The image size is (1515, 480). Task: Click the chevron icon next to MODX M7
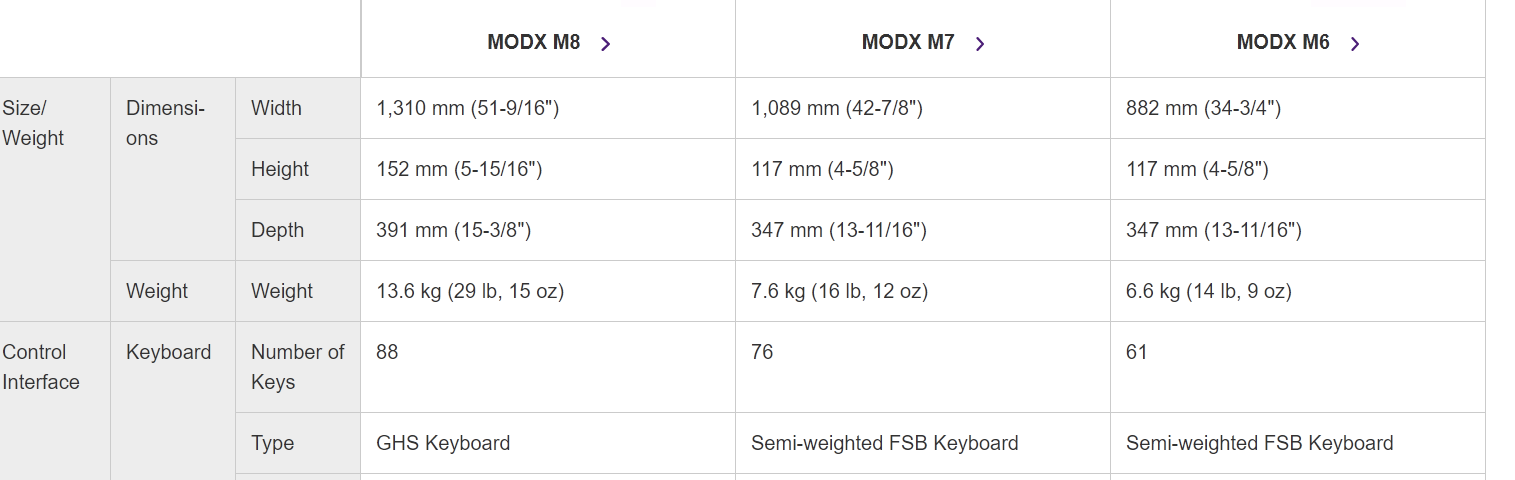pos(980,44)
